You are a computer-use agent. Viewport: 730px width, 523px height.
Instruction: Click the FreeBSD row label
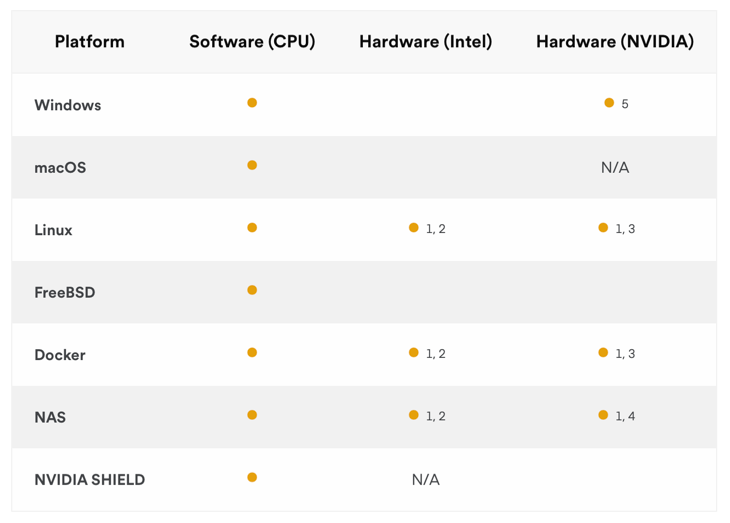(x=65, y=293)
